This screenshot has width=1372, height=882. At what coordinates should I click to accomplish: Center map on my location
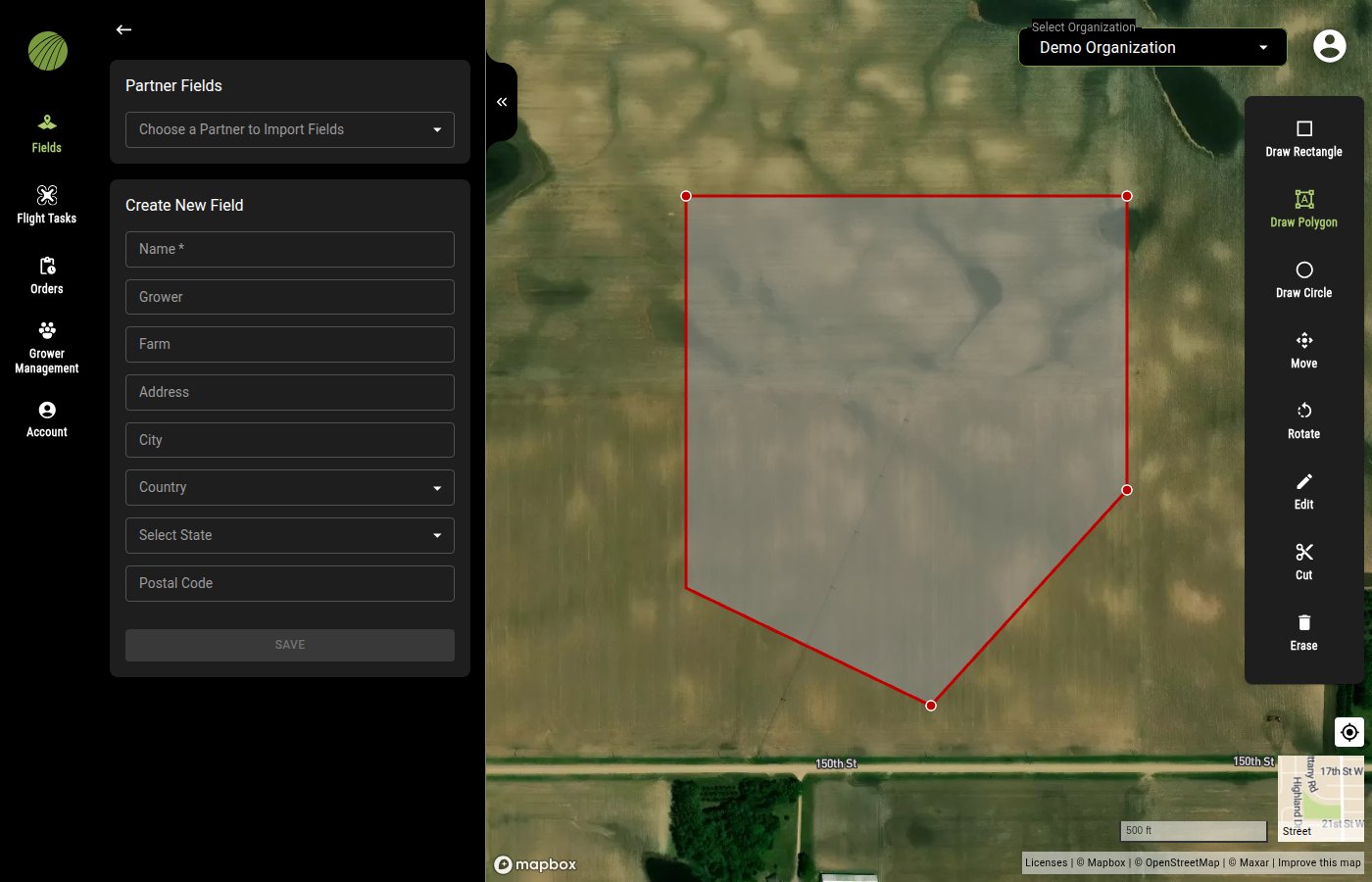[x=1349, y=732]
